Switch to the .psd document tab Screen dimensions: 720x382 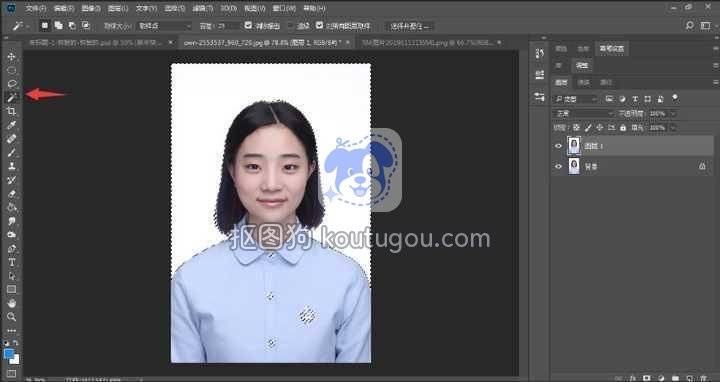click(96, 43)
